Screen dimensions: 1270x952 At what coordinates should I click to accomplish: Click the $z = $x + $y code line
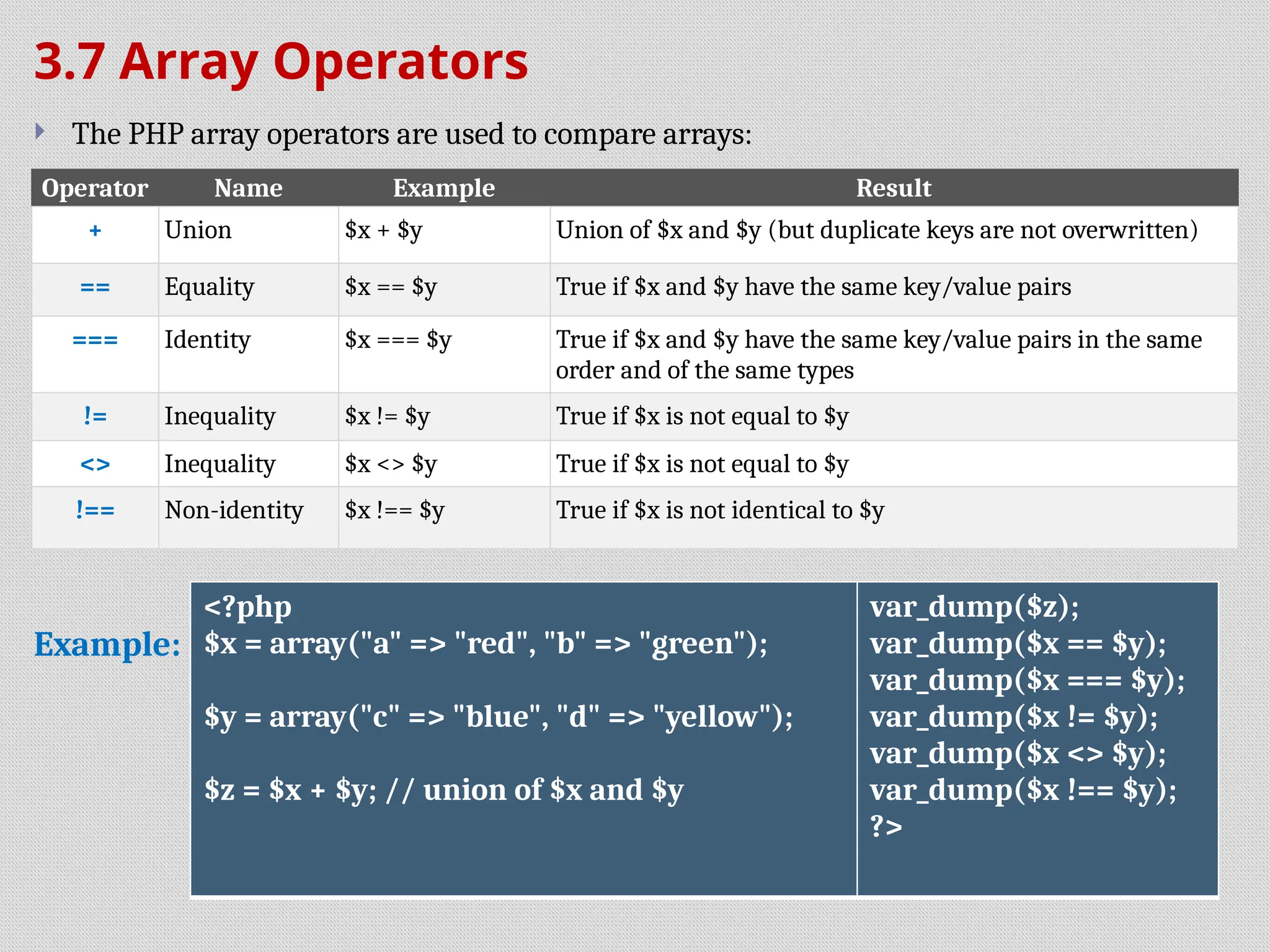point(443,790)
